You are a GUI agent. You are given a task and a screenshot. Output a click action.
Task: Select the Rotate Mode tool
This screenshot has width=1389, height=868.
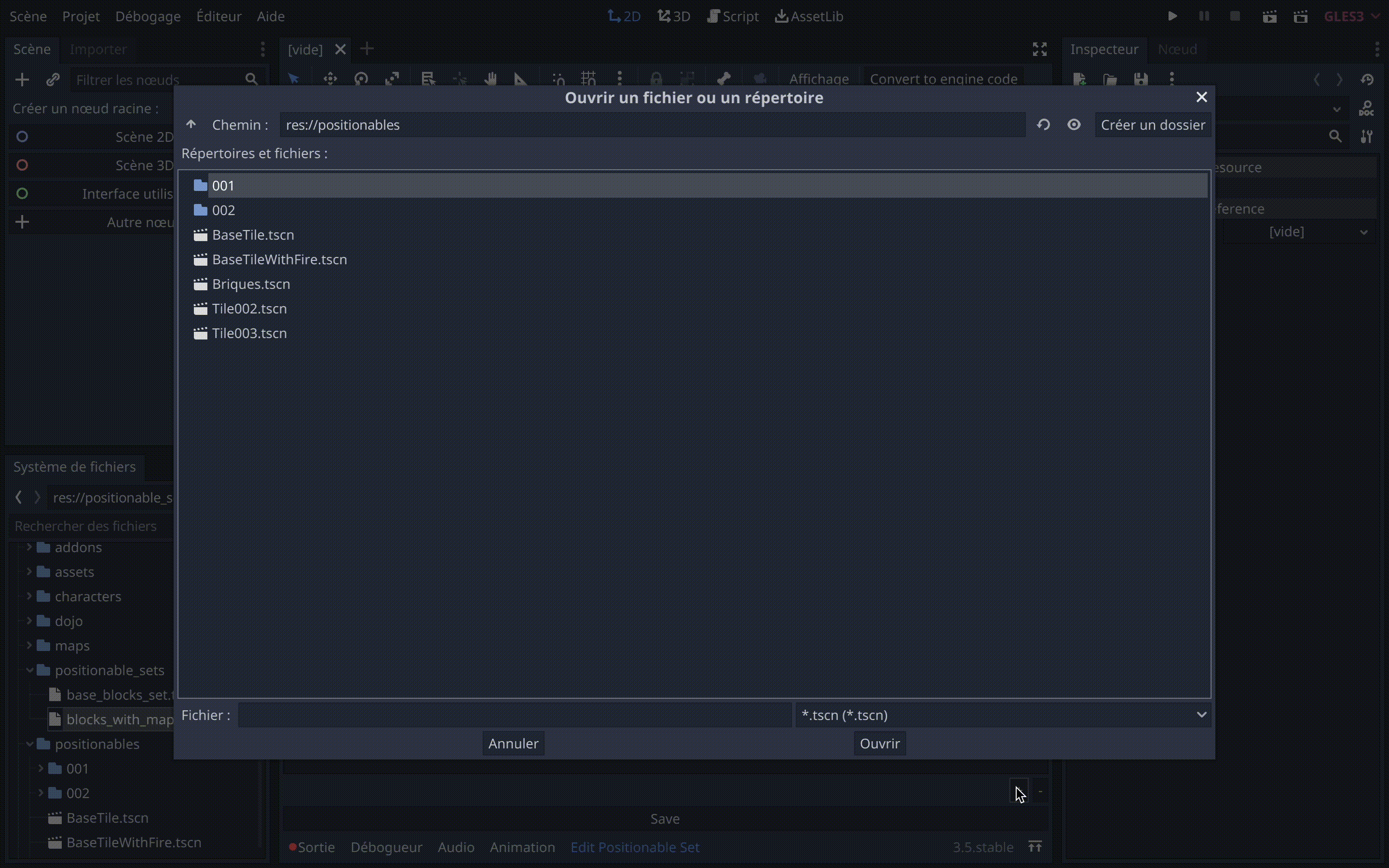[x=361, y=79]
